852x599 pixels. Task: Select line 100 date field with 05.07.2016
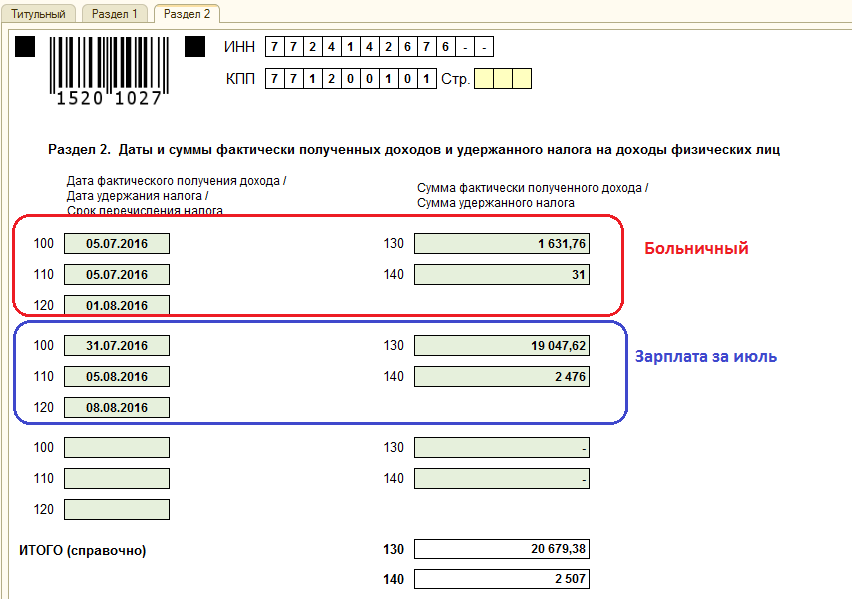coord(116,243)
